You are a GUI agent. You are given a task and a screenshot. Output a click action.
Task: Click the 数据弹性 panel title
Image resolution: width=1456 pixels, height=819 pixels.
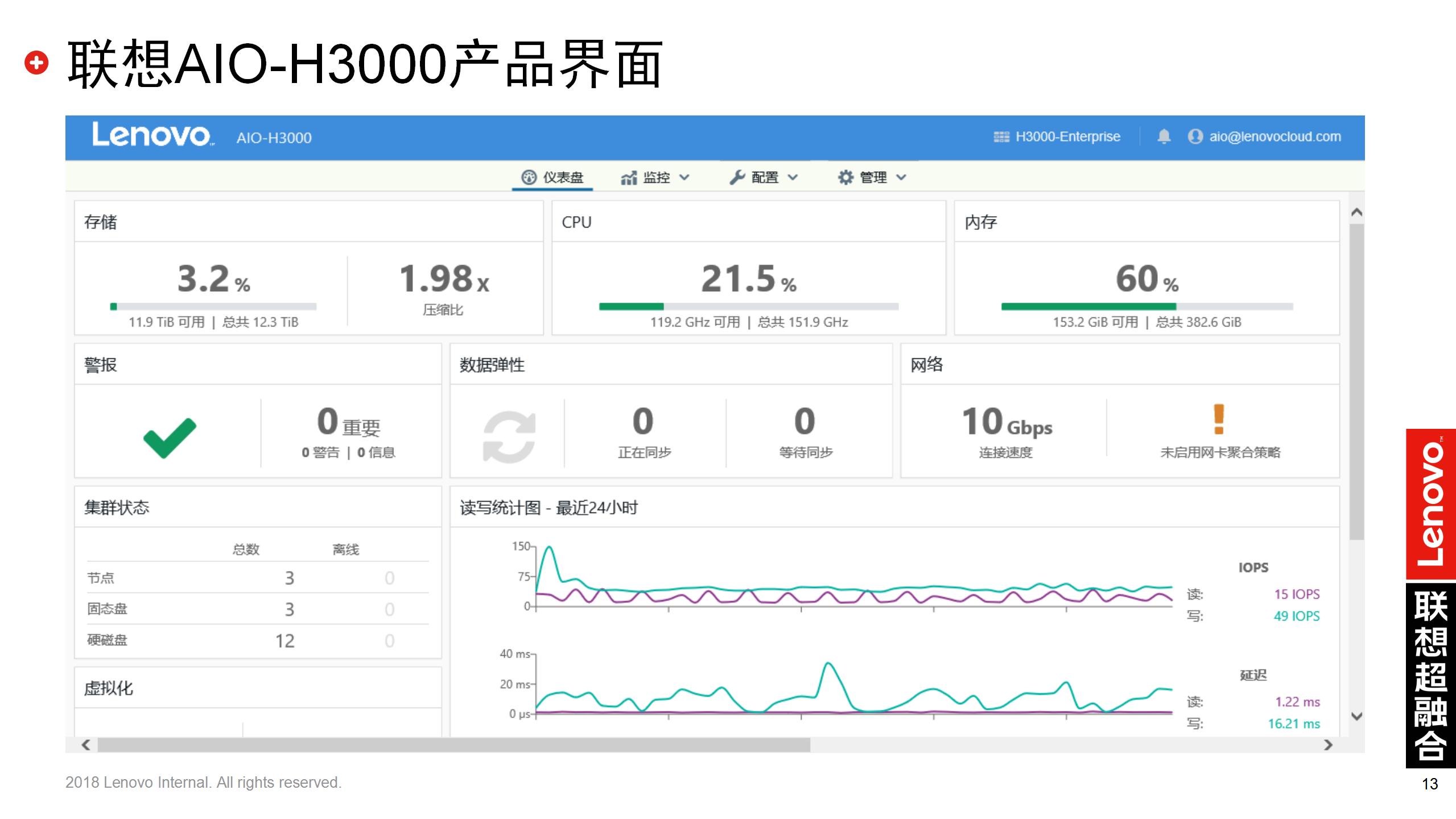(x=492, y=365)
